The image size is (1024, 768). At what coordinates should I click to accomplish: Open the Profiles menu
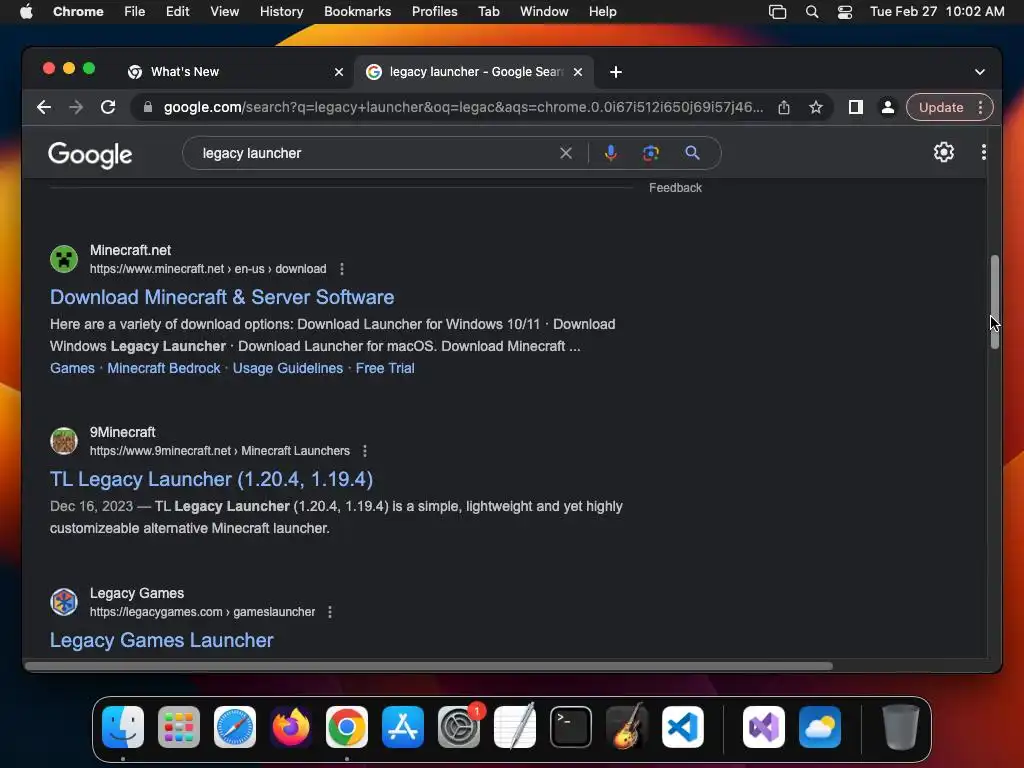434,12
